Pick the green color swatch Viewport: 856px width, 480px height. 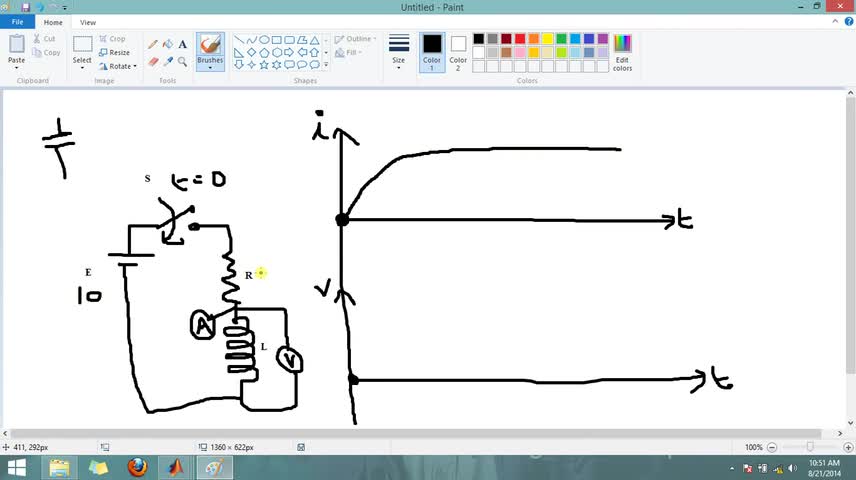(561, 39)
